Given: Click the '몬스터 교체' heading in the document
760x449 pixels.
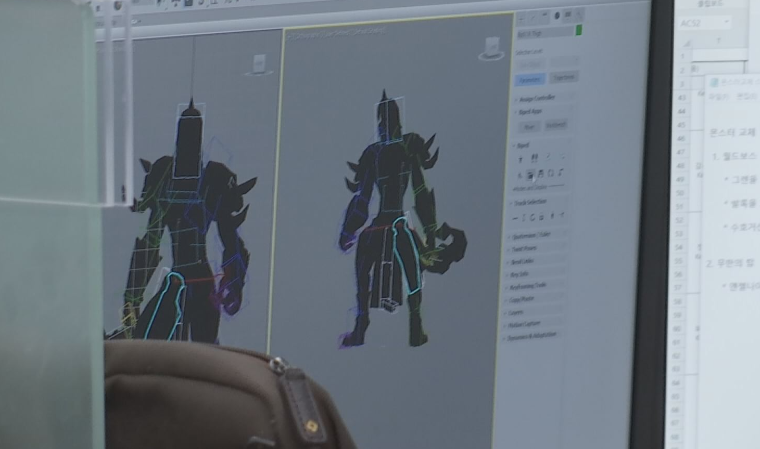Looking at the screenshot, I should 732,132.
